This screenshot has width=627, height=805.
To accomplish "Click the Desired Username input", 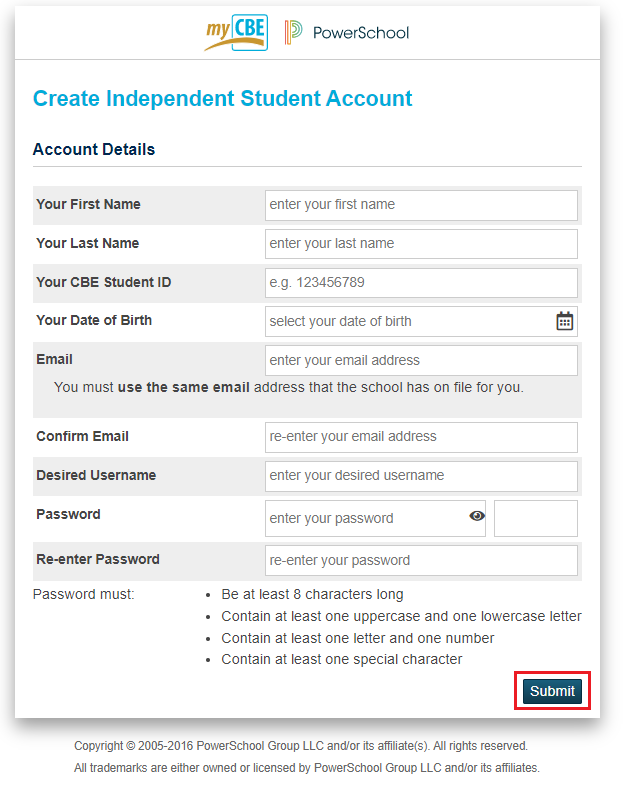I will (x=421, y=476).
